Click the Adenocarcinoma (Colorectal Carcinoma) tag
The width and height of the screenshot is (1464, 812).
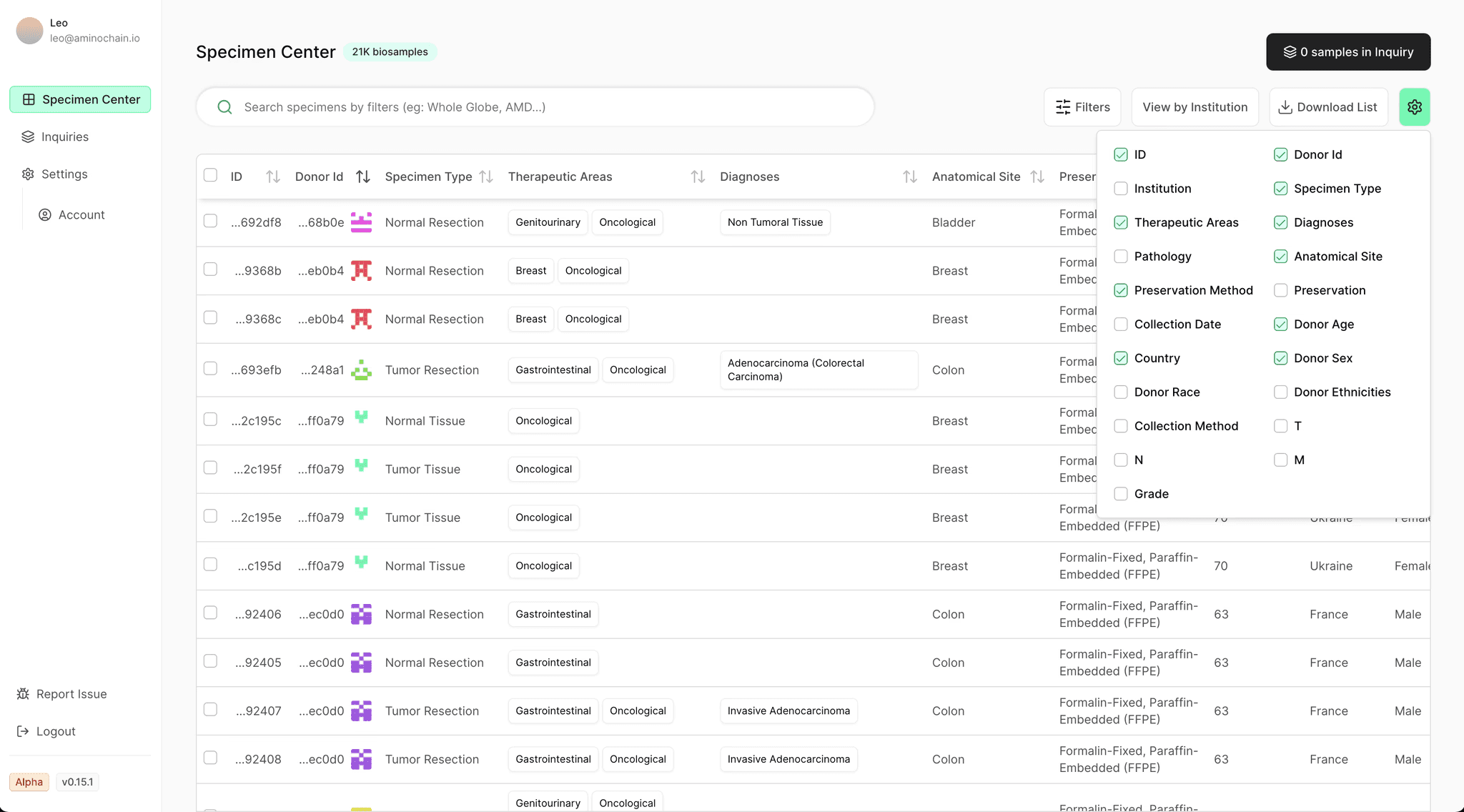tap(818, 370)
